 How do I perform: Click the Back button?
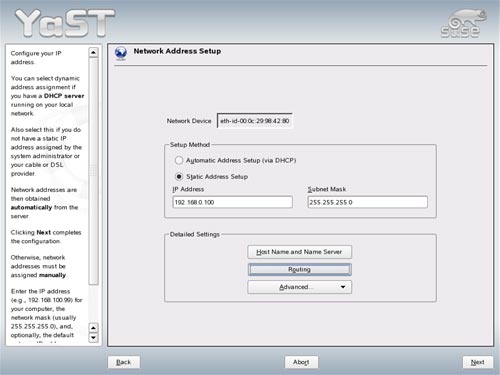(x=124, y=362)
